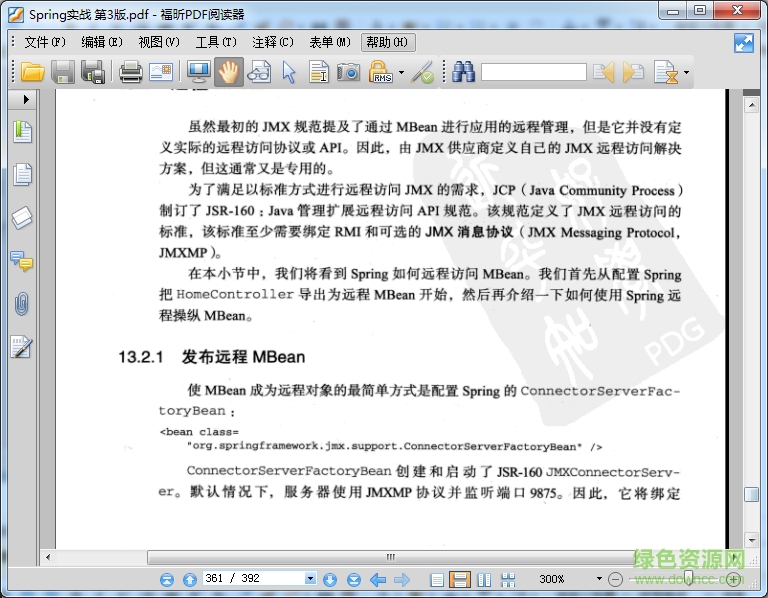Go to the first page
768x598 pixels.
[x=167, y=580]
